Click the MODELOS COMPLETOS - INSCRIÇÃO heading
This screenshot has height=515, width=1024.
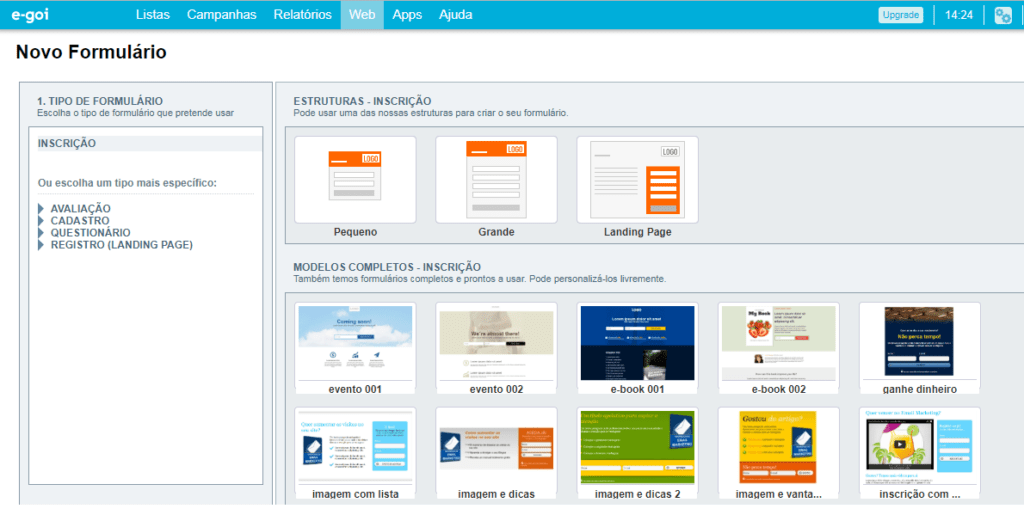point(387,267)
